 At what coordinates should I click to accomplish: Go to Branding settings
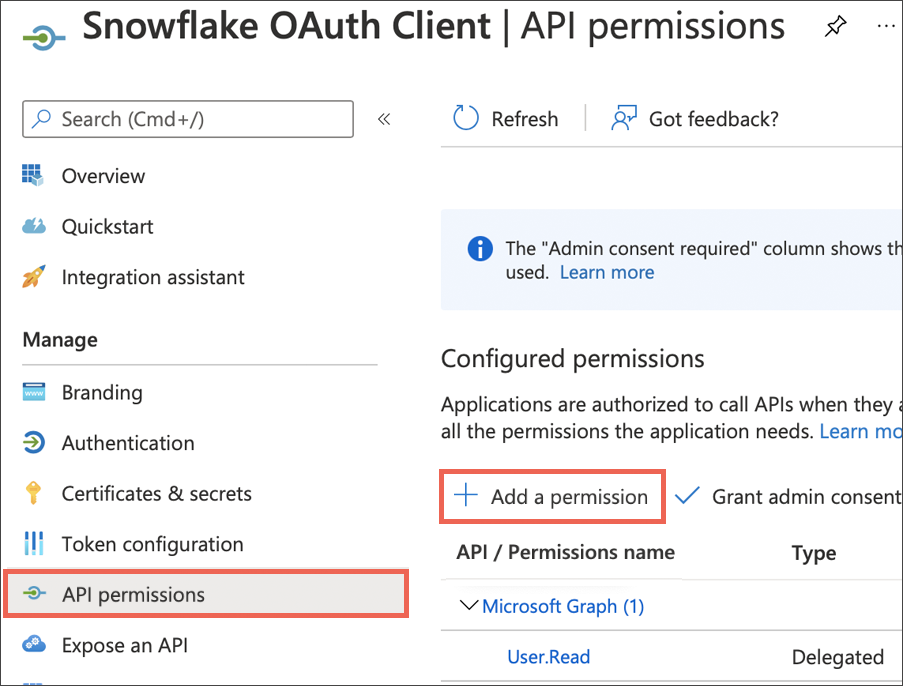click(x=102, y=392)
